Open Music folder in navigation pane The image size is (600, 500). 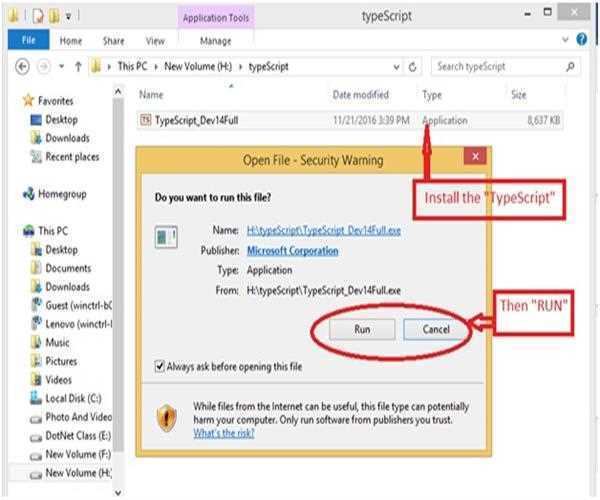coord(57,343)
